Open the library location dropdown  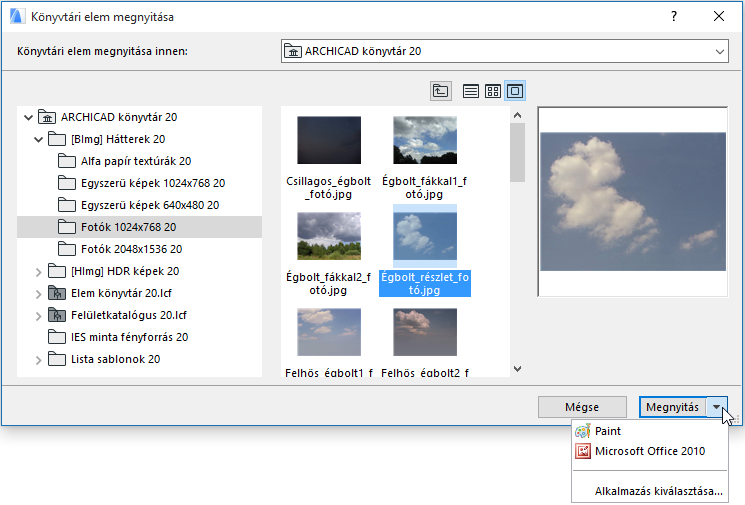(x=720, y=51)
